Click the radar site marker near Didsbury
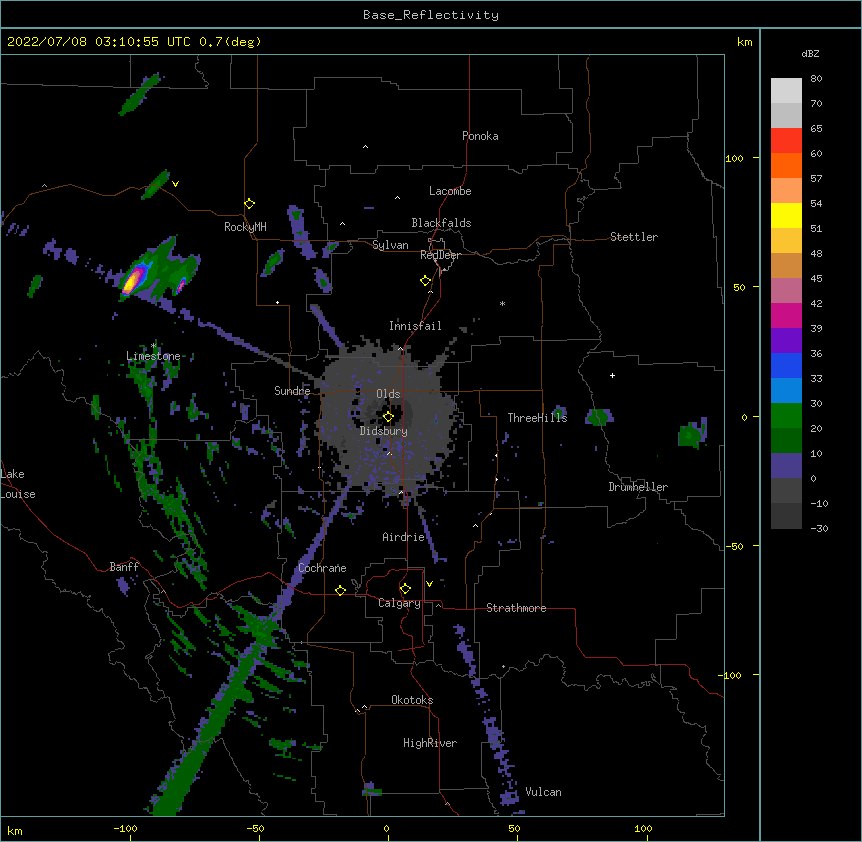Viewport: 862px width, 842px height. point(388,417)
